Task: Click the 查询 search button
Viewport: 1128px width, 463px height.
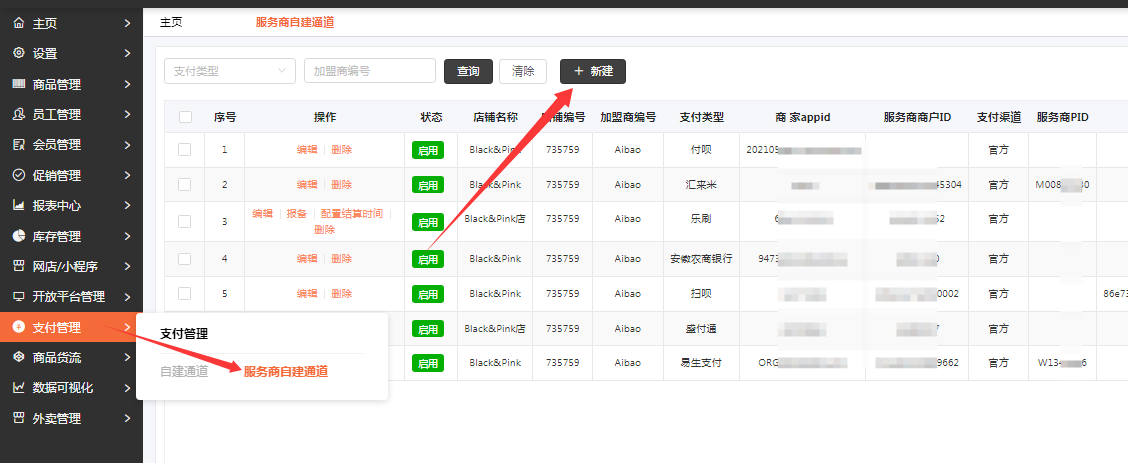Action: pyautogui.click(x=468, y=71)
